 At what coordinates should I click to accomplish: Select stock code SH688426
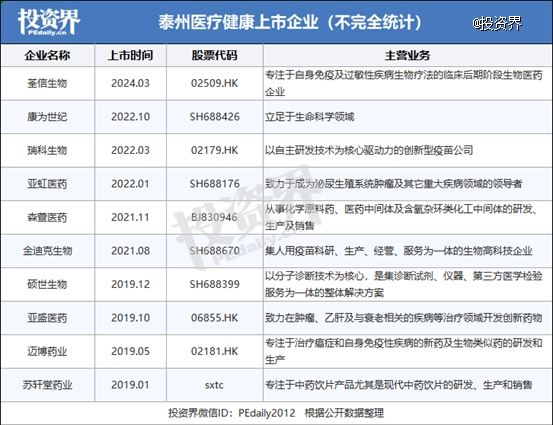tap(214, 117)
